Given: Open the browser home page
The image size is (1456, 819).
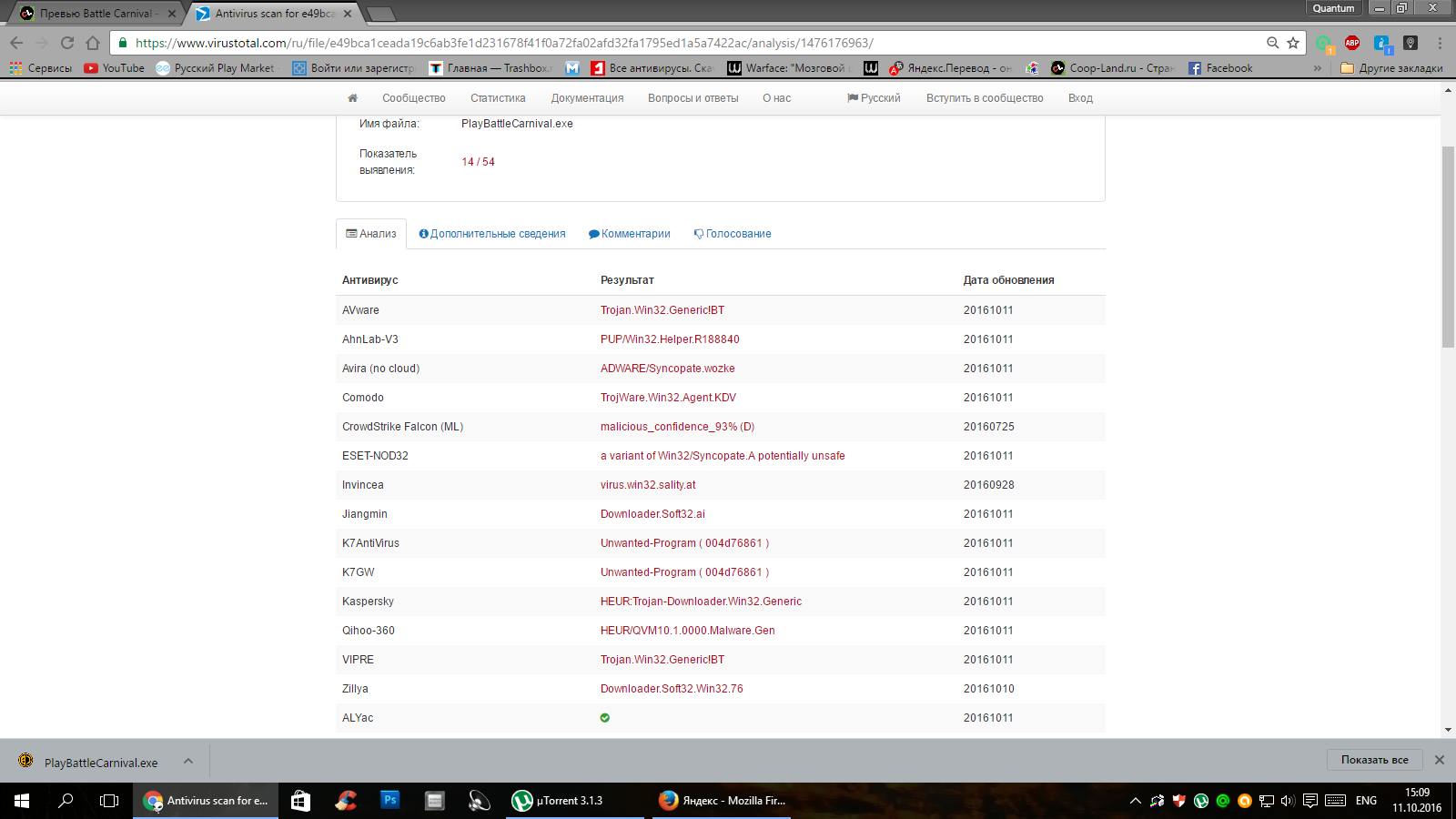Looking at the screenshot, I should pos(93,43).
